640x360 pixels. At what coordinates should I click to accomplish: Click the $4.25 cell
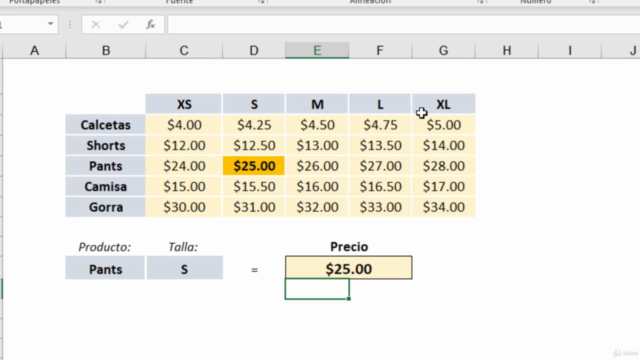point(254,124)
